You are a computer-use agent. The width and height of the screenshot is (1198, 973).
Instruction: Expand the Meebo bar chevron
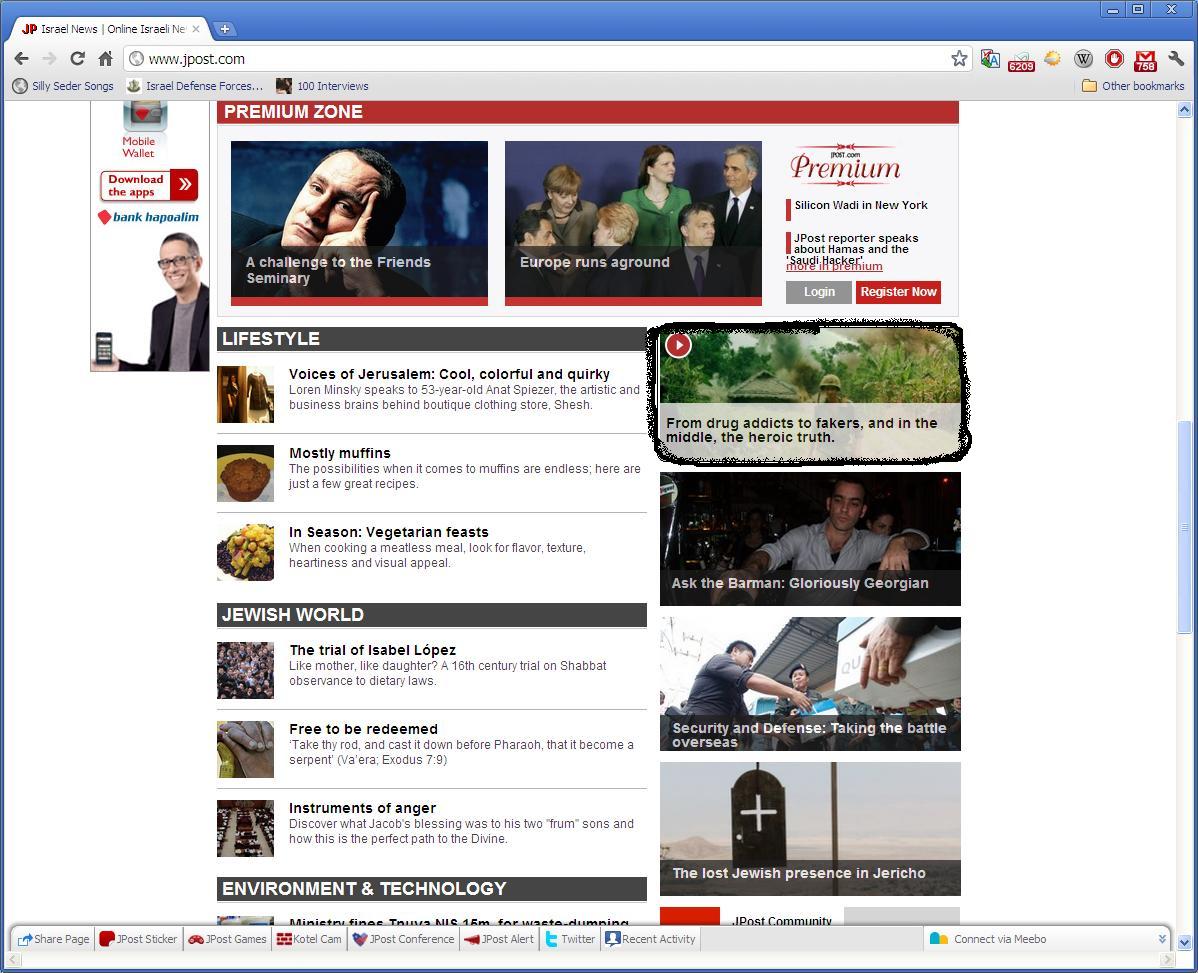[x=1162, y=939]
